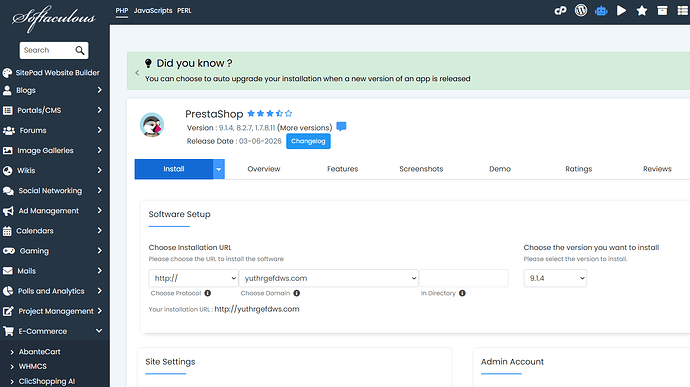Collapse the E-Commerce category

[x=53, y=331]
